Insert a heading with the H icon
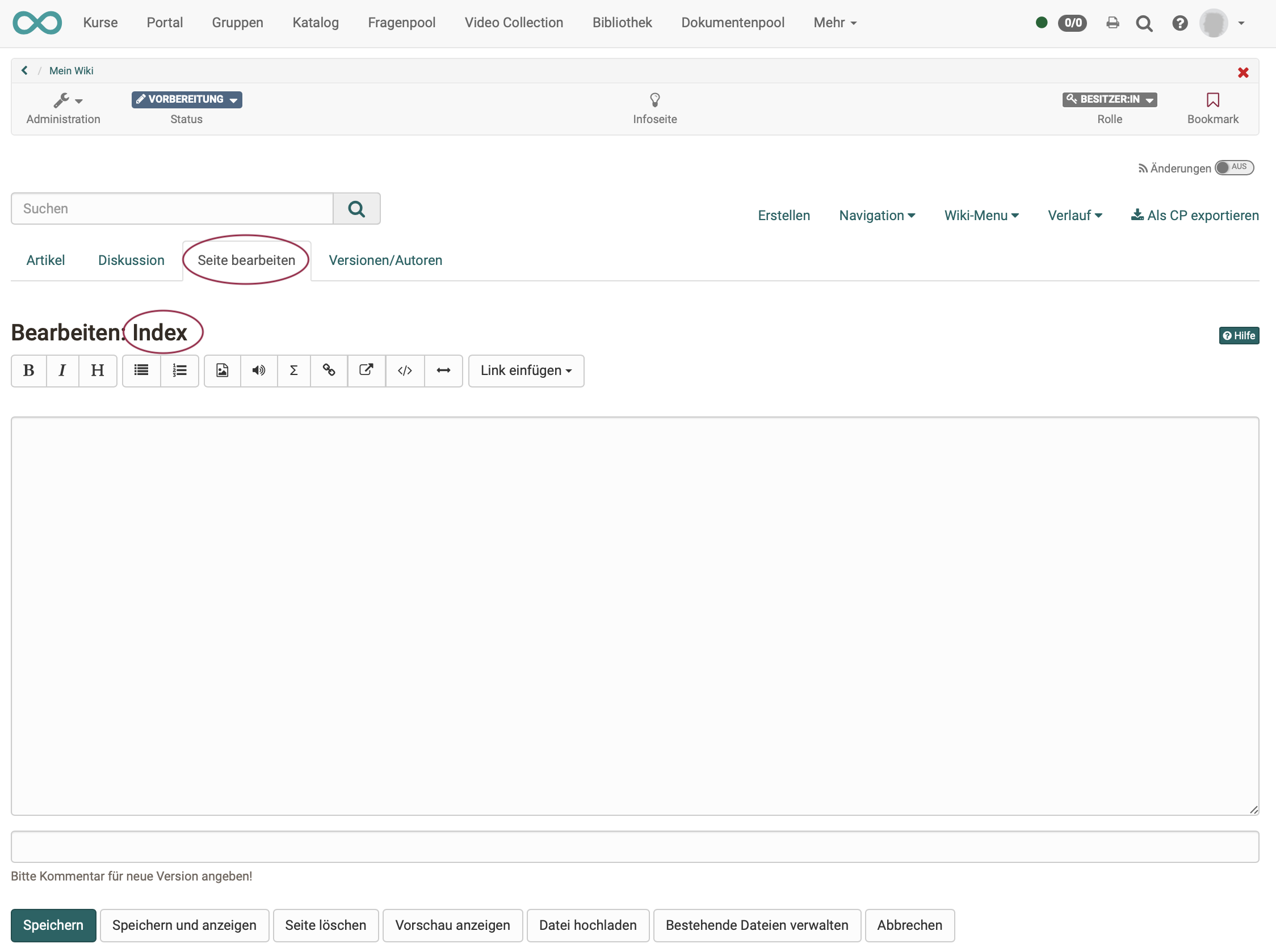This screenshot has width=1276, height=952. pyautogui.click(x=98, y=370)
